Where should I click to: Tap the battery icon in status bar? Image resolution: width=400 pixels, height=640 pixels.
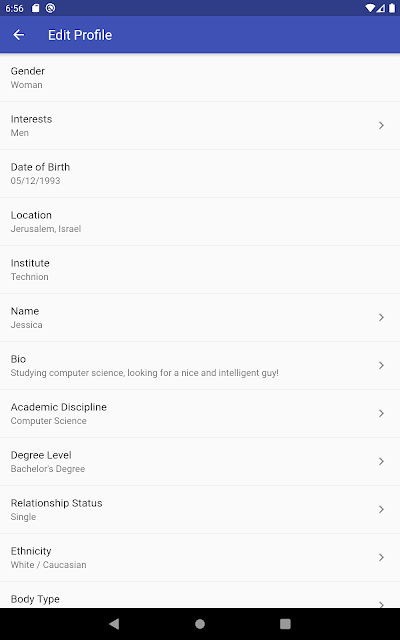[x=392, y=8]
